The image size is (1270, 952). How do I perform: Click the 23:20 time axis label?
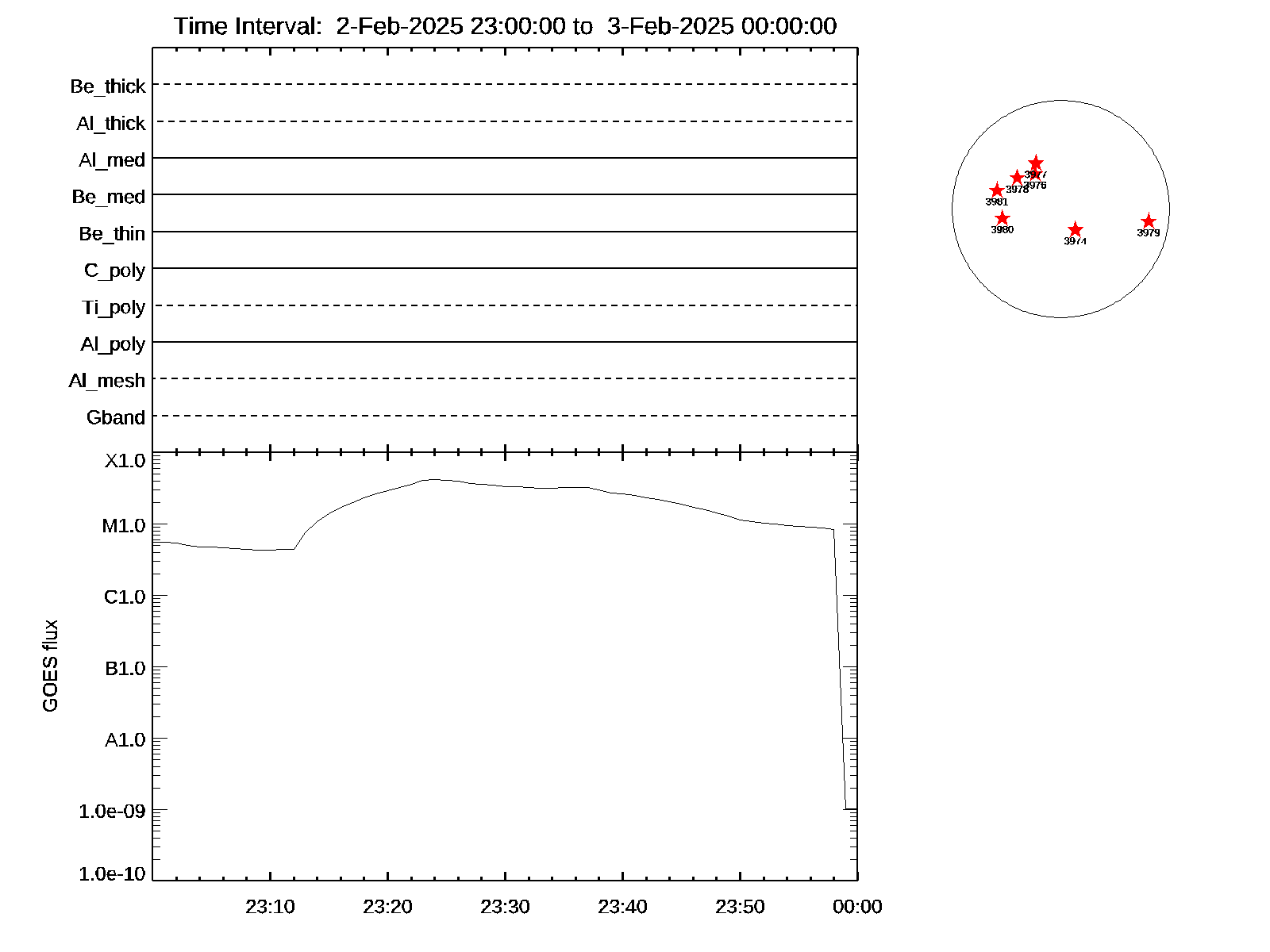[x=387, y=907]
